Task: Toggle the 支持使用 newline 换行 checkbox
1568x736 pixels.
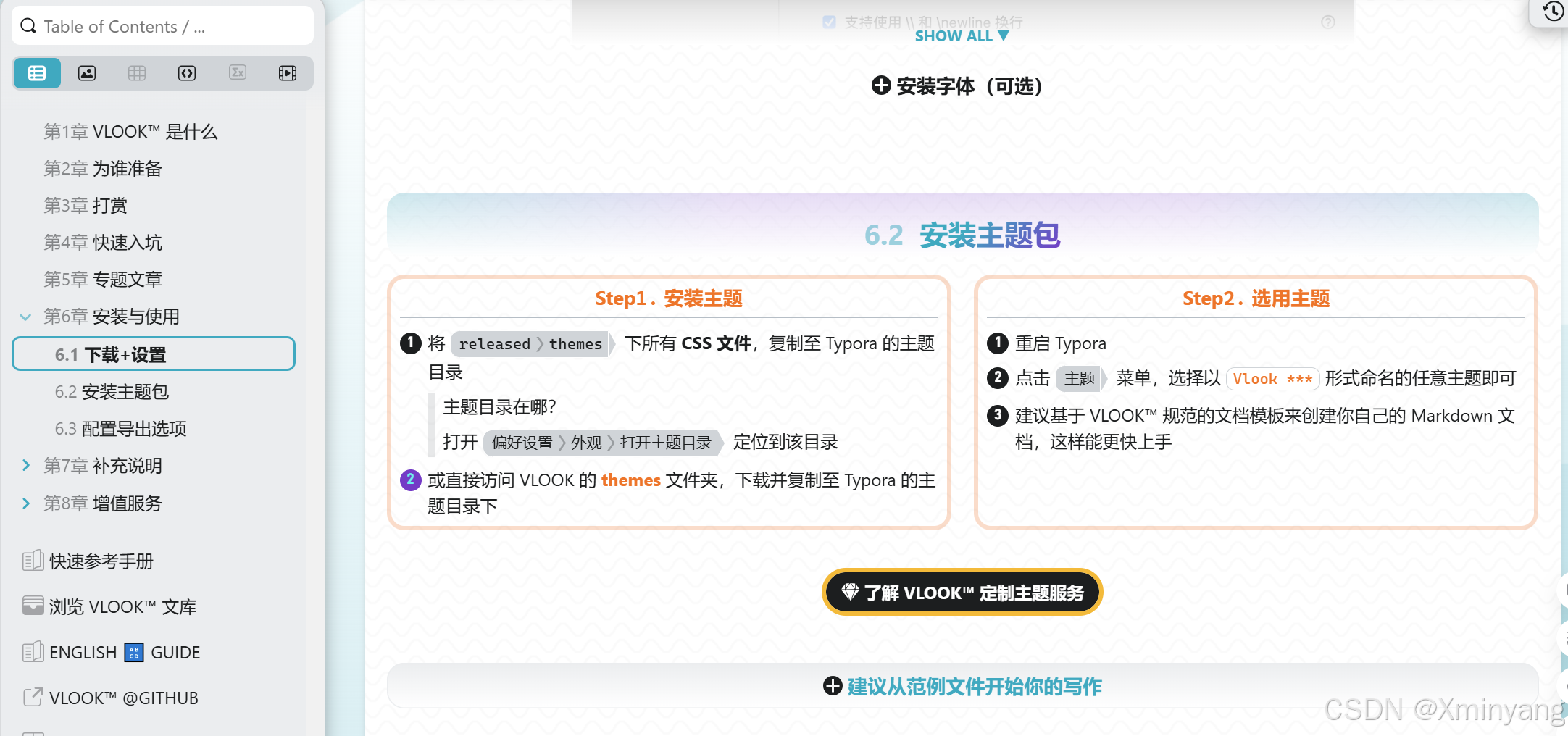Action: 830,22
